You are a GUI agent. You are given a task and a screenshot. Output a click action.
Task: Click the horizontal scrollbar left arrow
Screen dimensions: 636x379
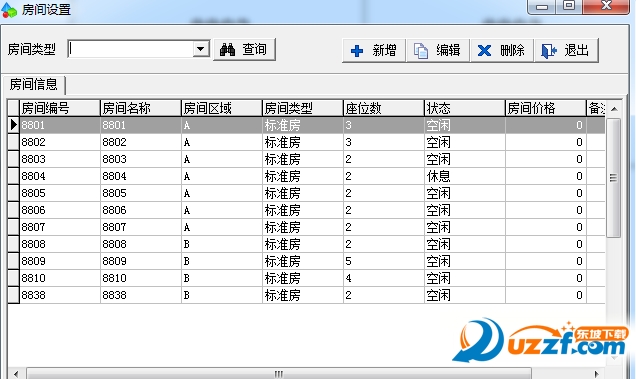coord(16,373)
